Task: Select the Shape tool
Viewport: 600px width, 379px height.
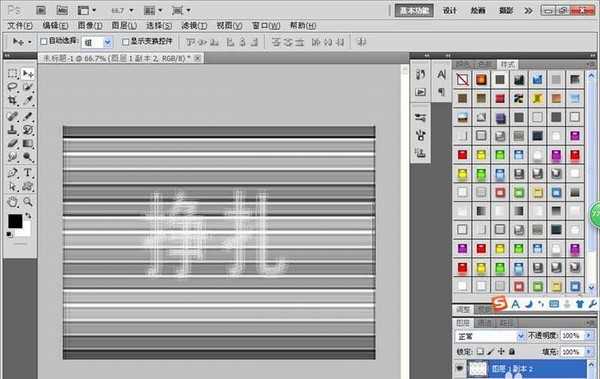Action: click(x=28, y=187)
